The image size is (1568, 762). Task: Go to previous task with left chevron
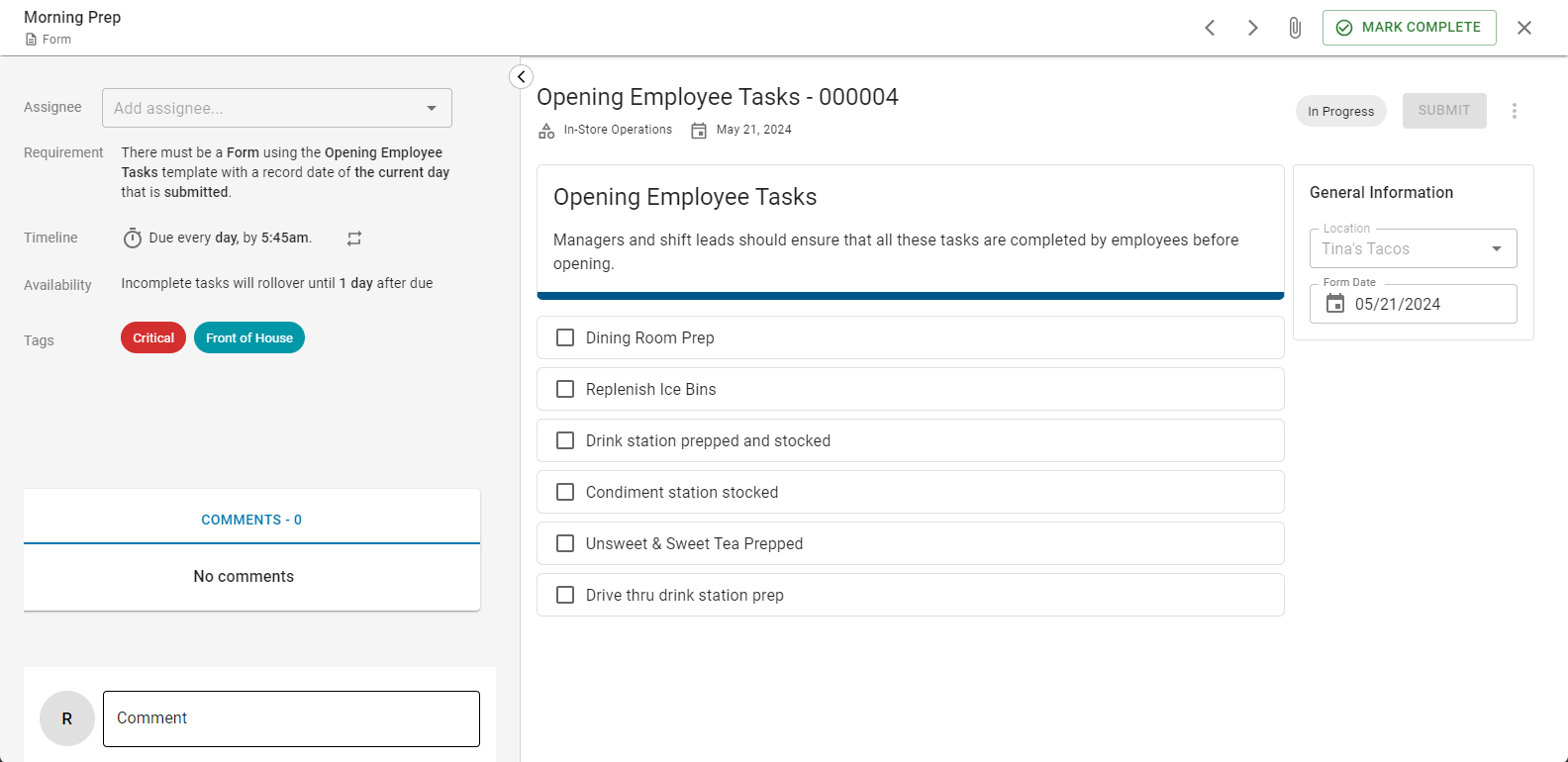[x=1210, y=28]
